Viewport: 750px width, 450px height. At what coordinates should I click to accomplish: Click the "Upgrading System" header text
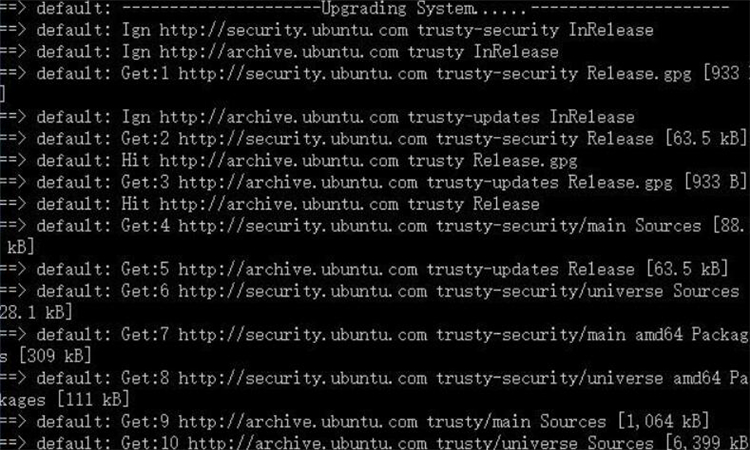coord(398,9)
